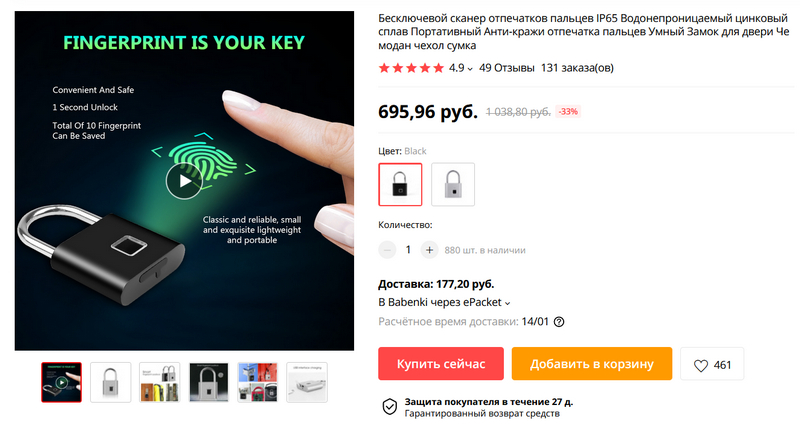View the USB charging thumbnail image
The height and width of the screenshot is (433, 800).
307,381
